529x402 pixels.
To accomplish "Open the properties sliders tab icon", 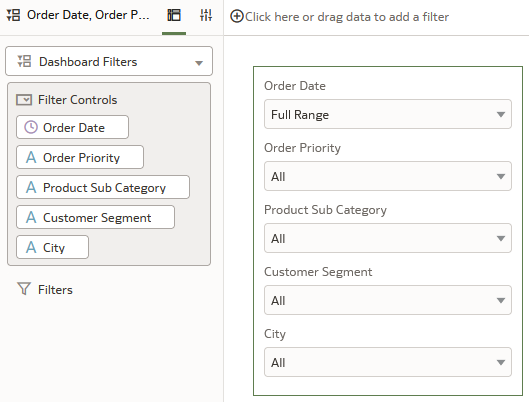I will (x=206, y=15).
